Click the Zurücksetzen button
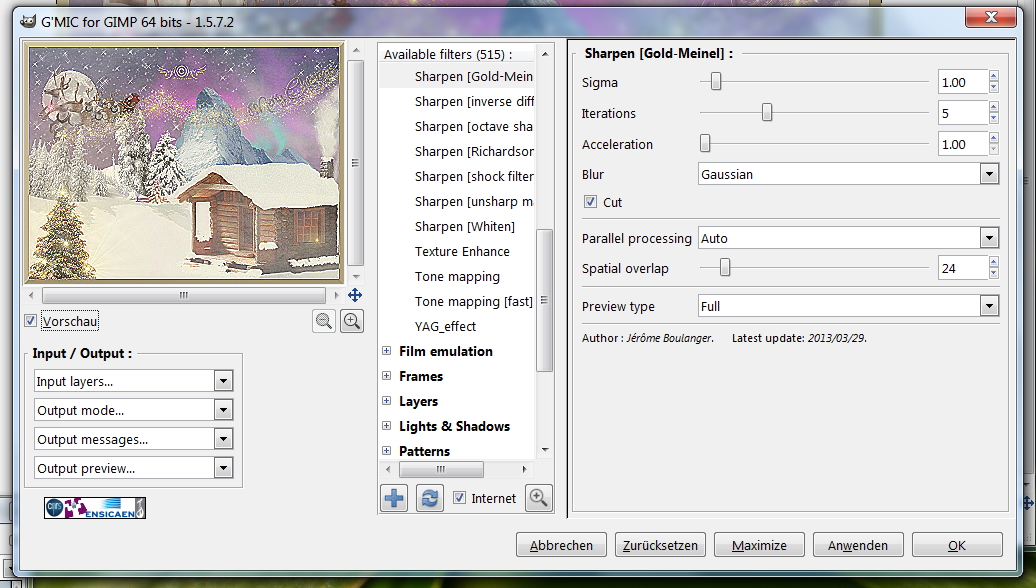The width and height of the screenshot is (1036, 588). click(660, 545)
